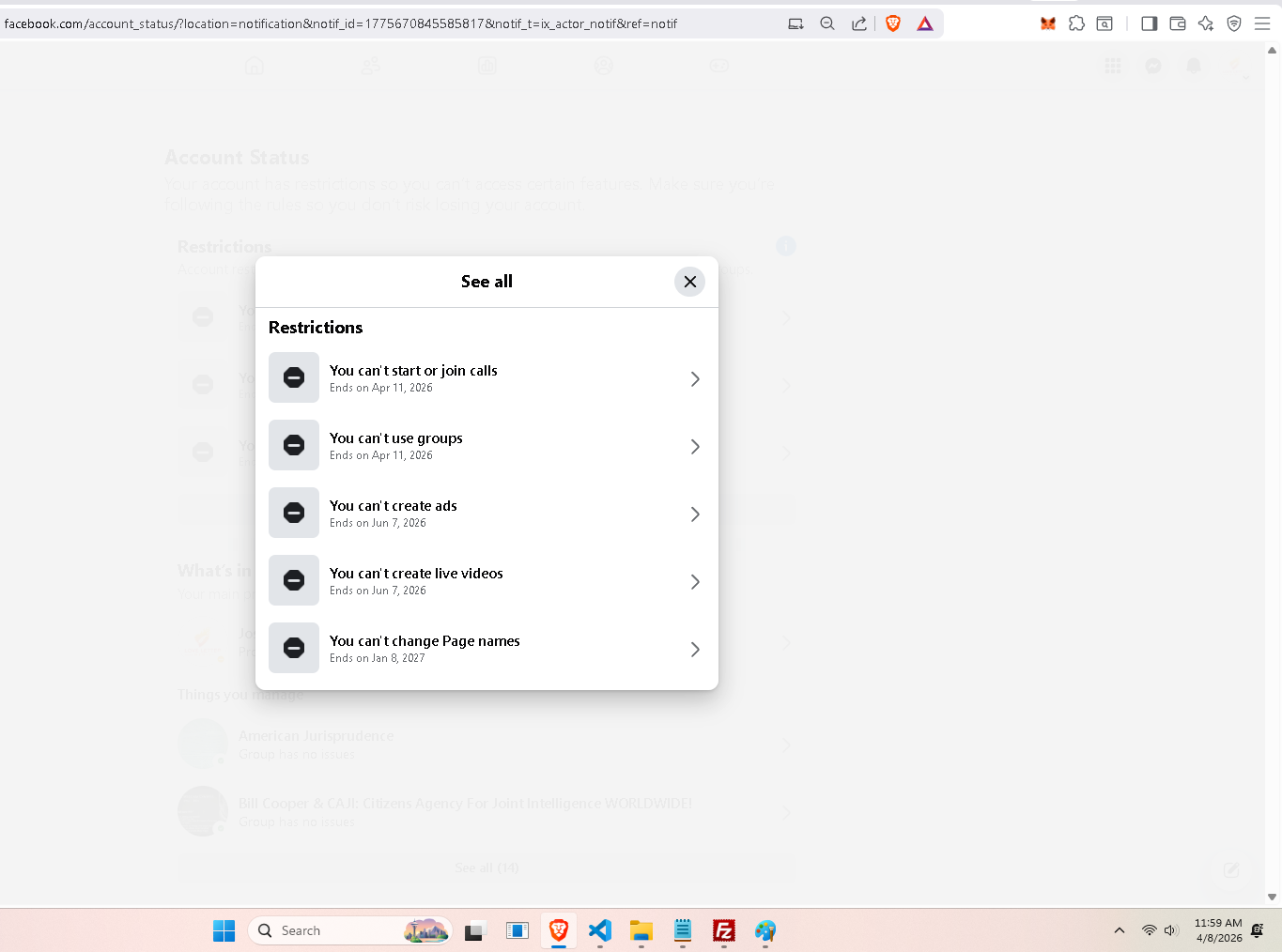Expand "You can't start or join calls" chevron
The image size is (1282, 952).
click(x=695, y=378)
